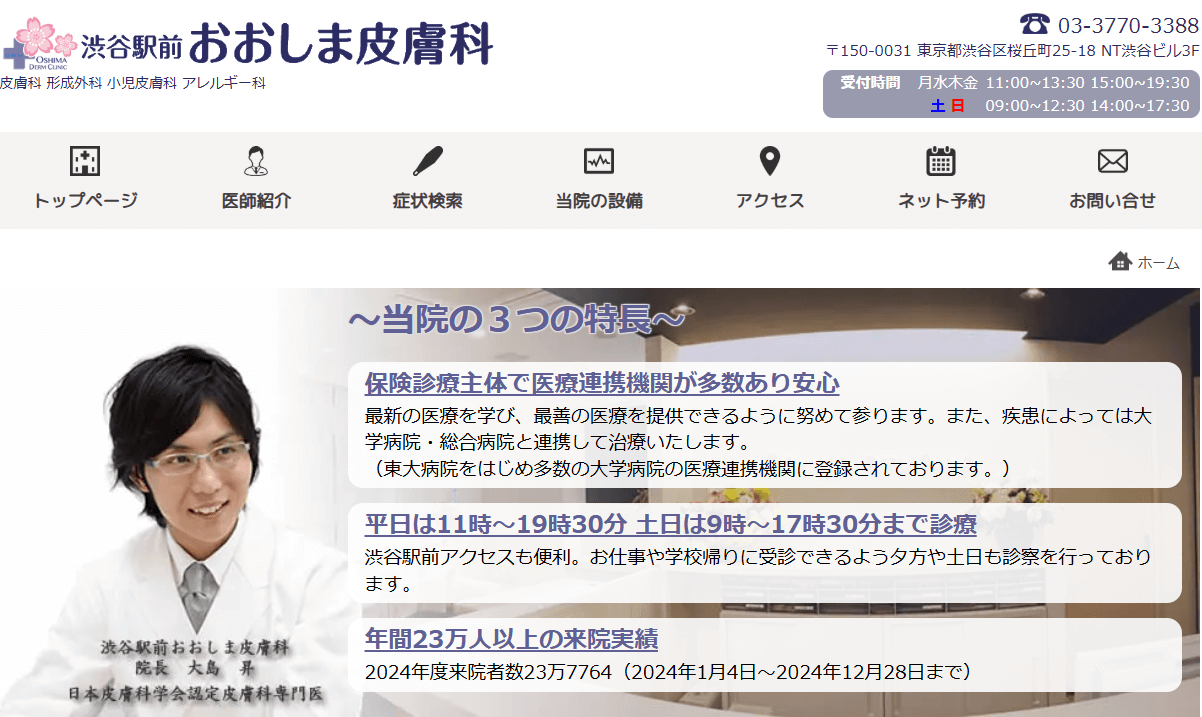Image resolution: width=1202 pixels, height=717 pixels.
Task: Click the telephone icon beside the phone number
Action: click(1035, 24)
